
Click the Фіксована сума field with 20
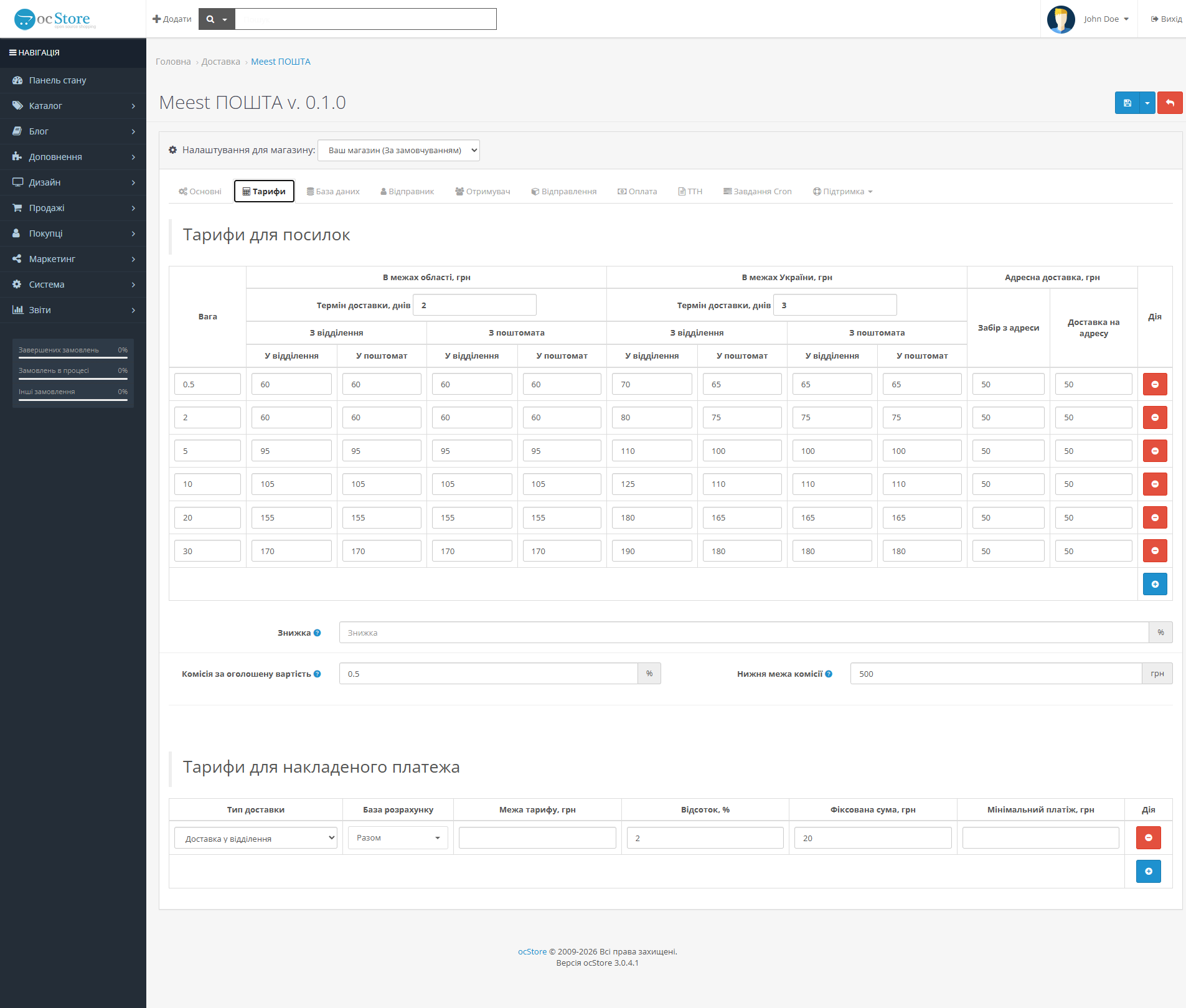[x=873, y=838]
